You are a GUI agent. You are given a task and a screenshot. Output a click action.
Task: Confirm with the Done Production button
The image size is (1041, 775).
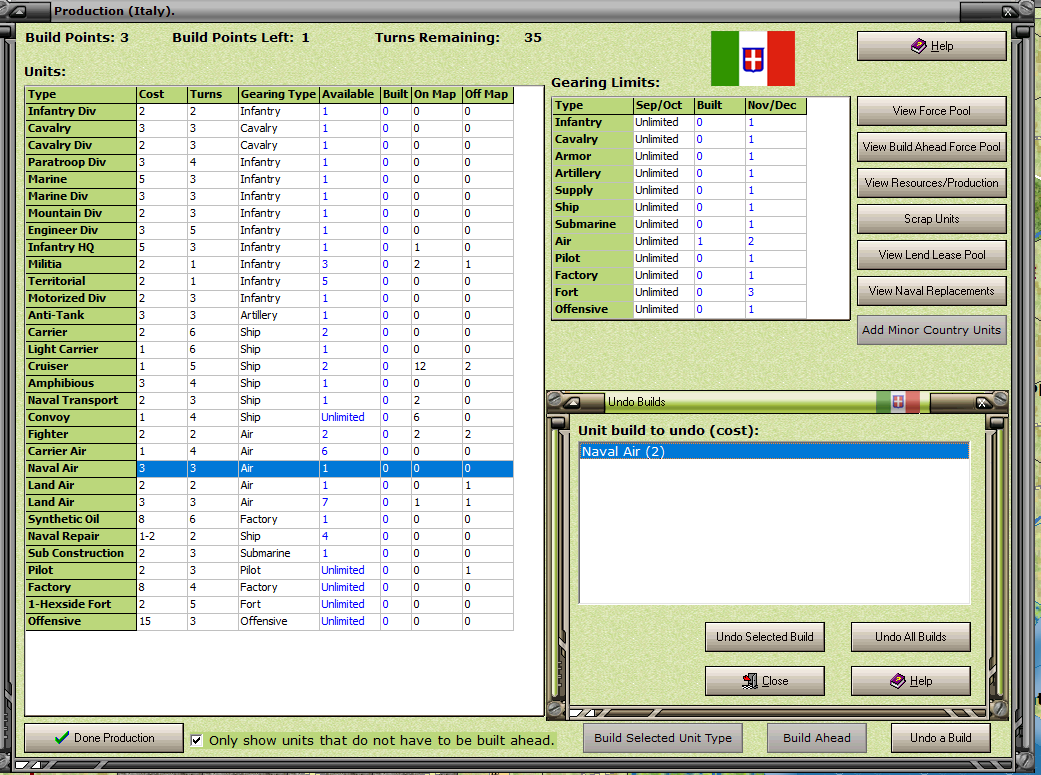pyautogui.click(x=104, y=738)
